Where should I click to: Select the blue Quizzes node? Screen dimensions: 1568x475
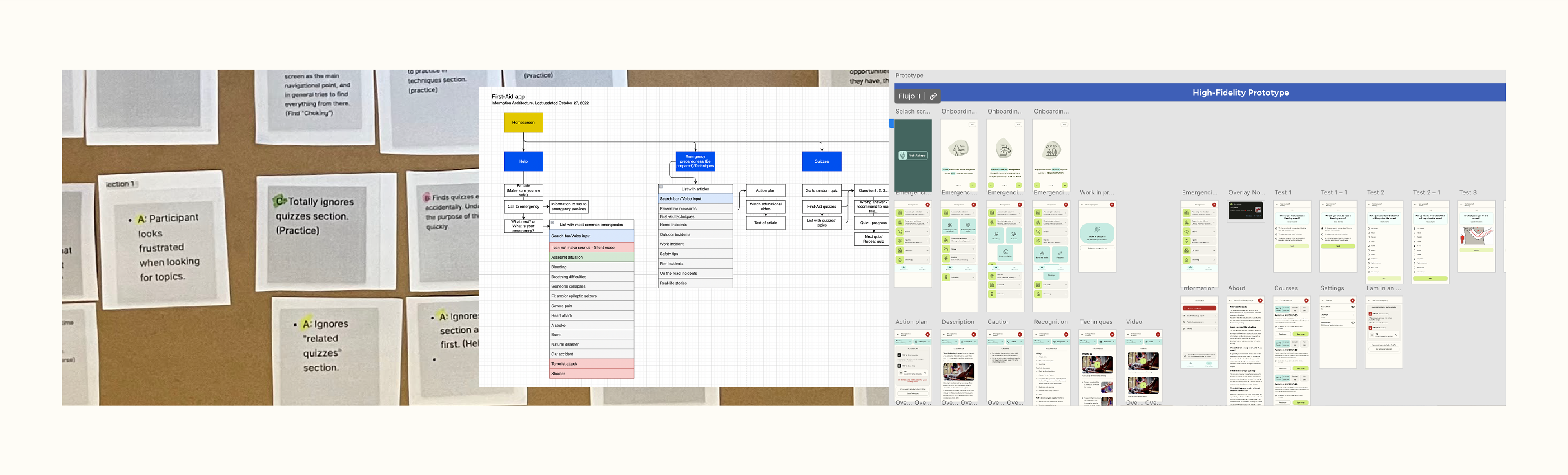coord(822,161)
